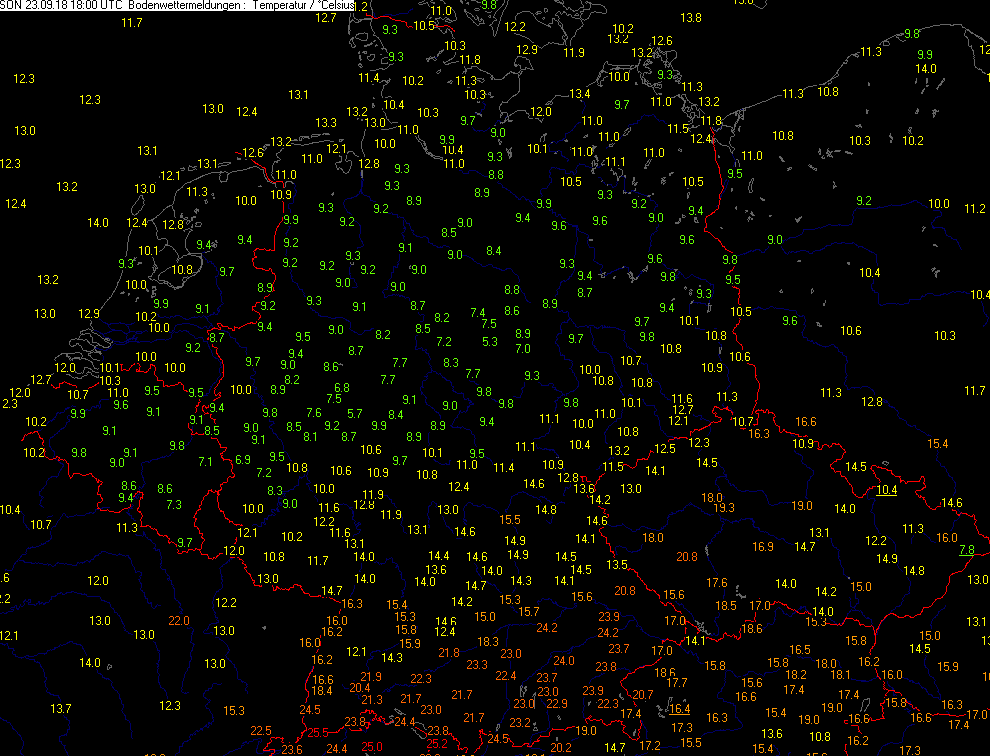Select the 19.3 orange temperature value

click(x=724, y=508)
